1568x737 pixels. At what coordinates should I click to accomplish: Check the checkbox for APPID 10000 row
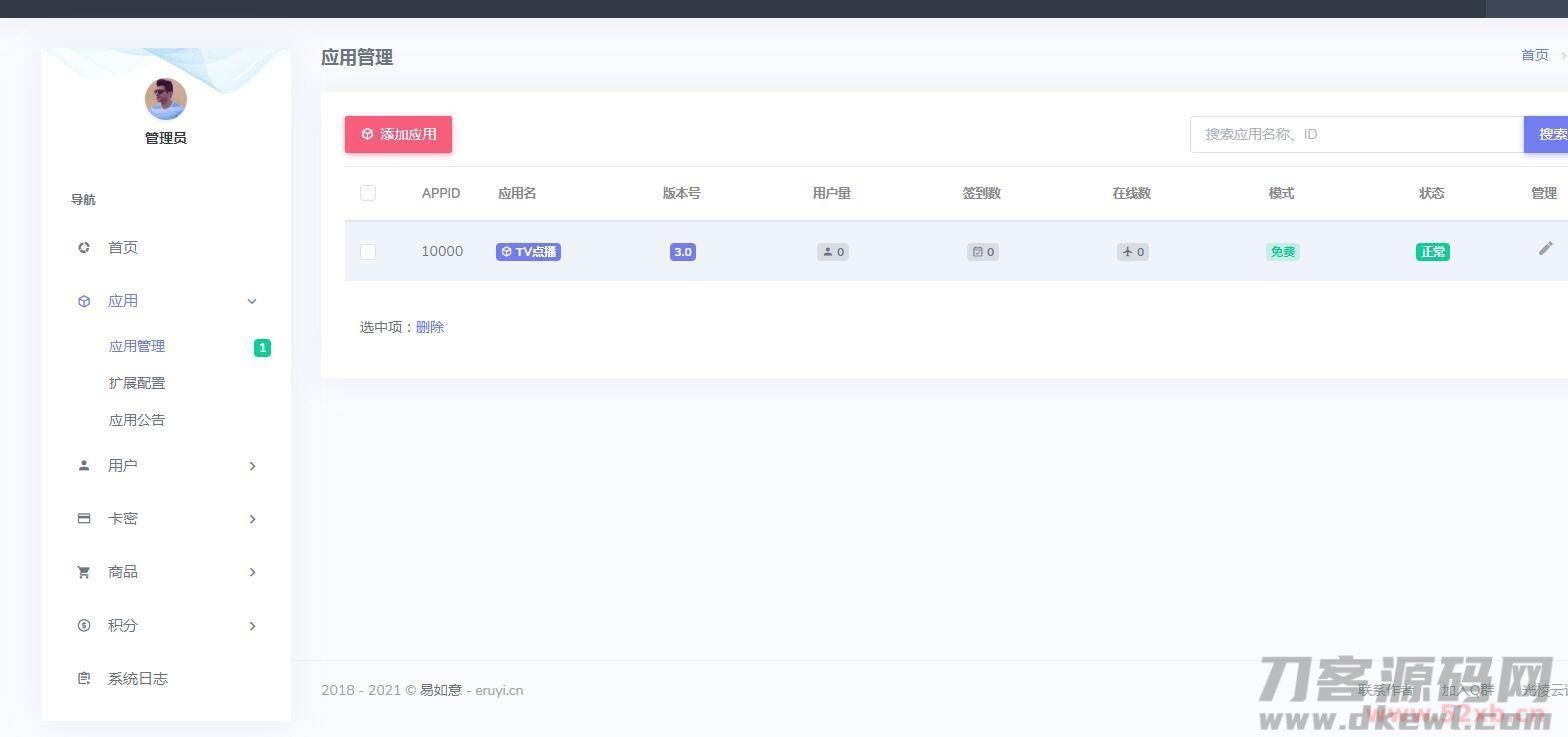pyautogui.click(x=368, y=252)
